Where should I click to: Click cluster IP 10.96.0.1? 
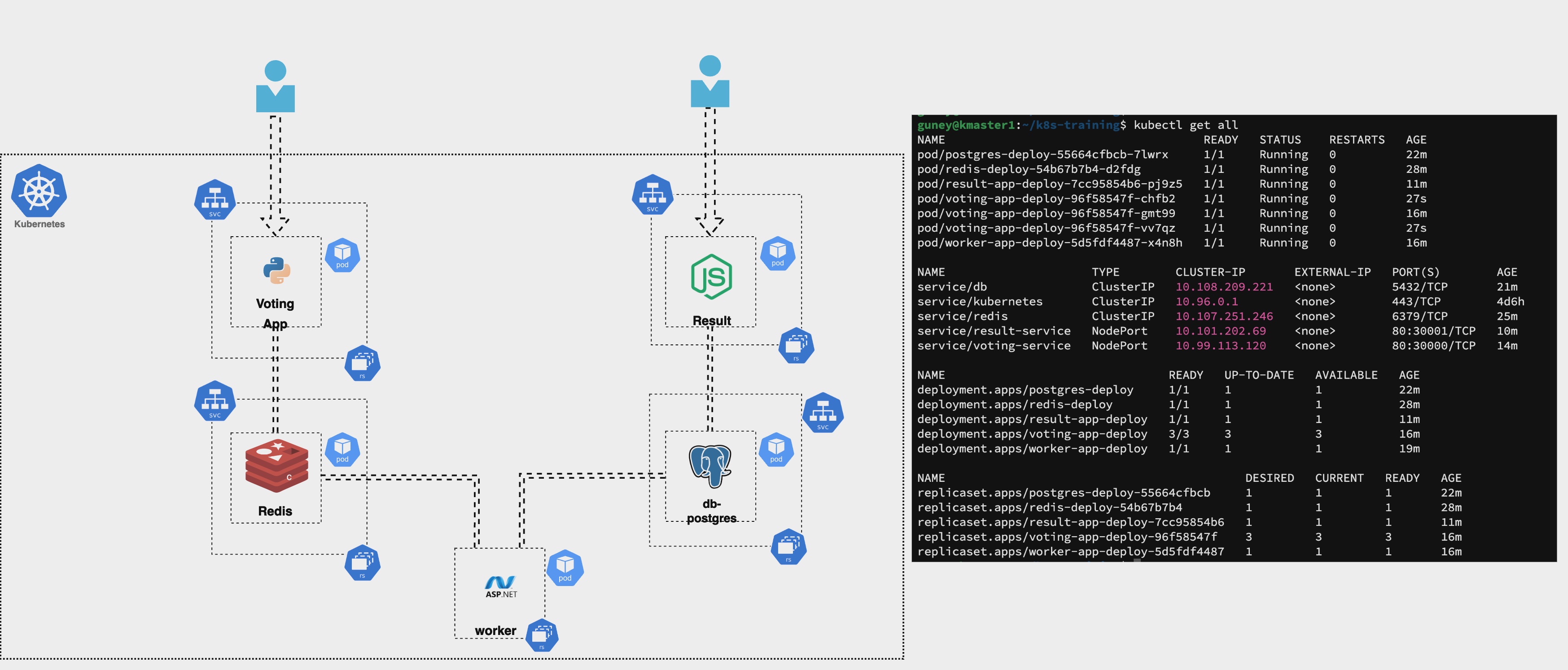click(x=1206, y=301)
